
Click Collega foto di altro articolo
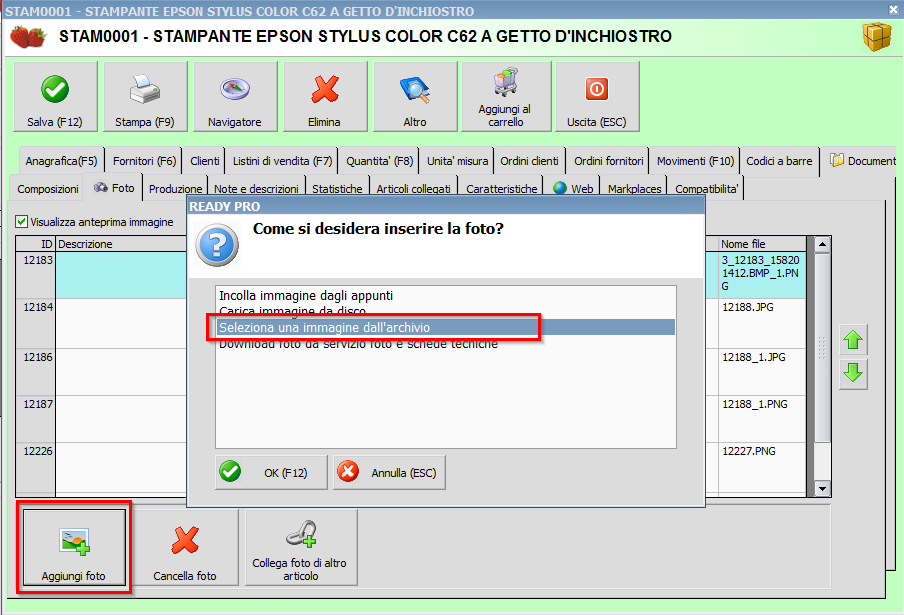tap(300, 547)
